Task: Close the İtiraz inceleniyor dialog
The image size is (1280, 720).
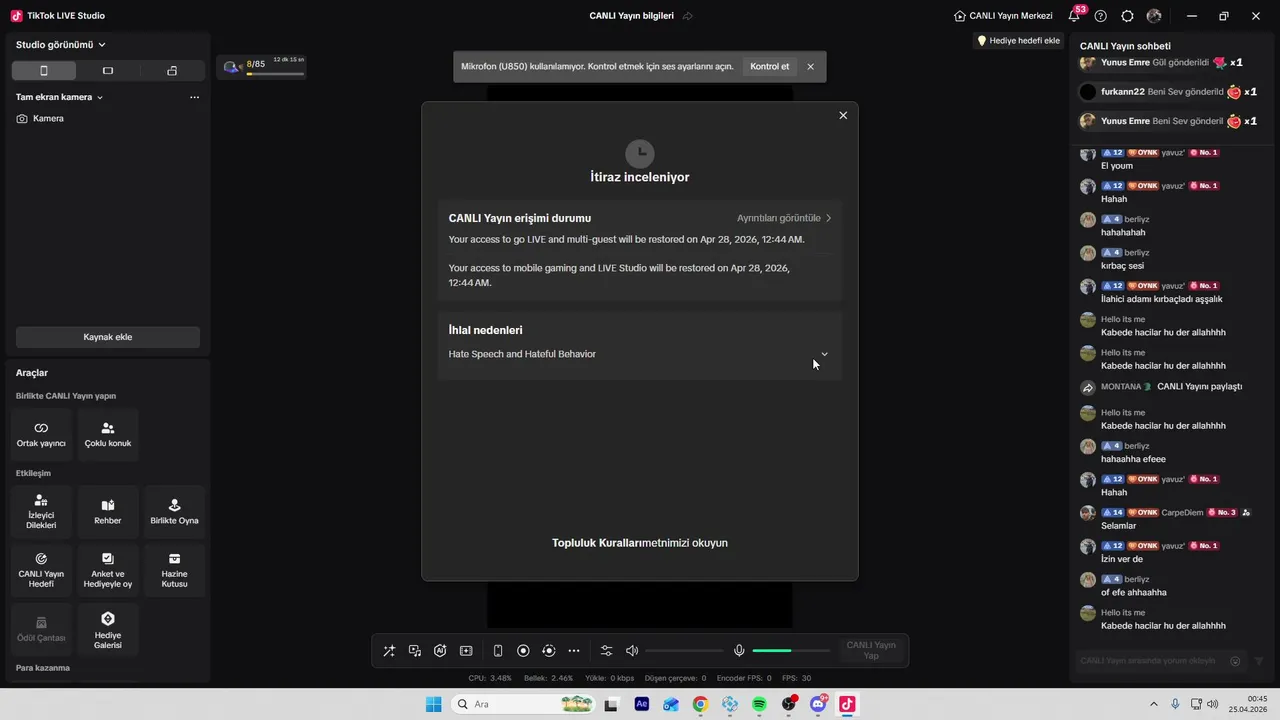Action: tap(843, 115)
